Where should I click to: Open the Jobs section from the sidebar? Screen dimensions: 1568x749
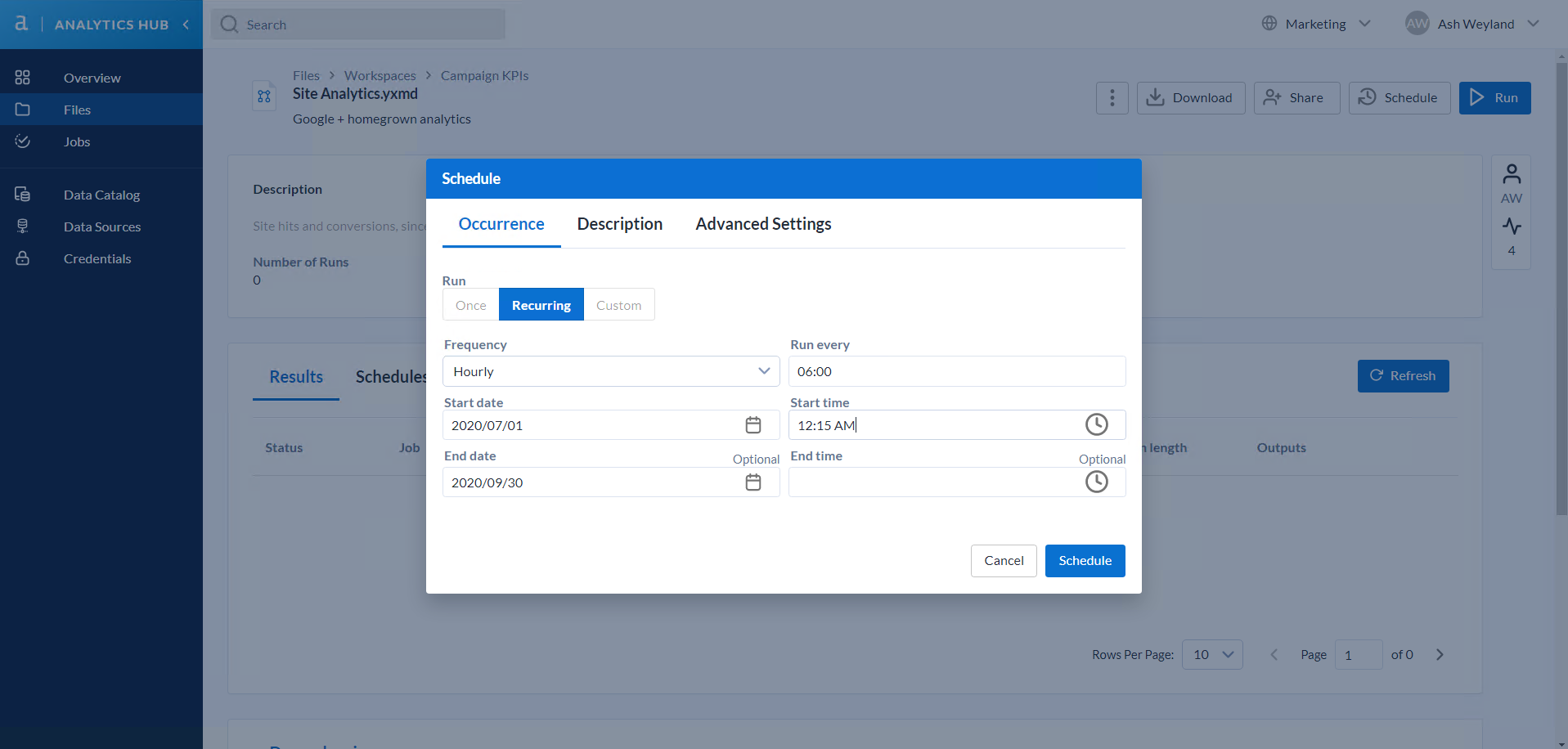tap(76, 141)
